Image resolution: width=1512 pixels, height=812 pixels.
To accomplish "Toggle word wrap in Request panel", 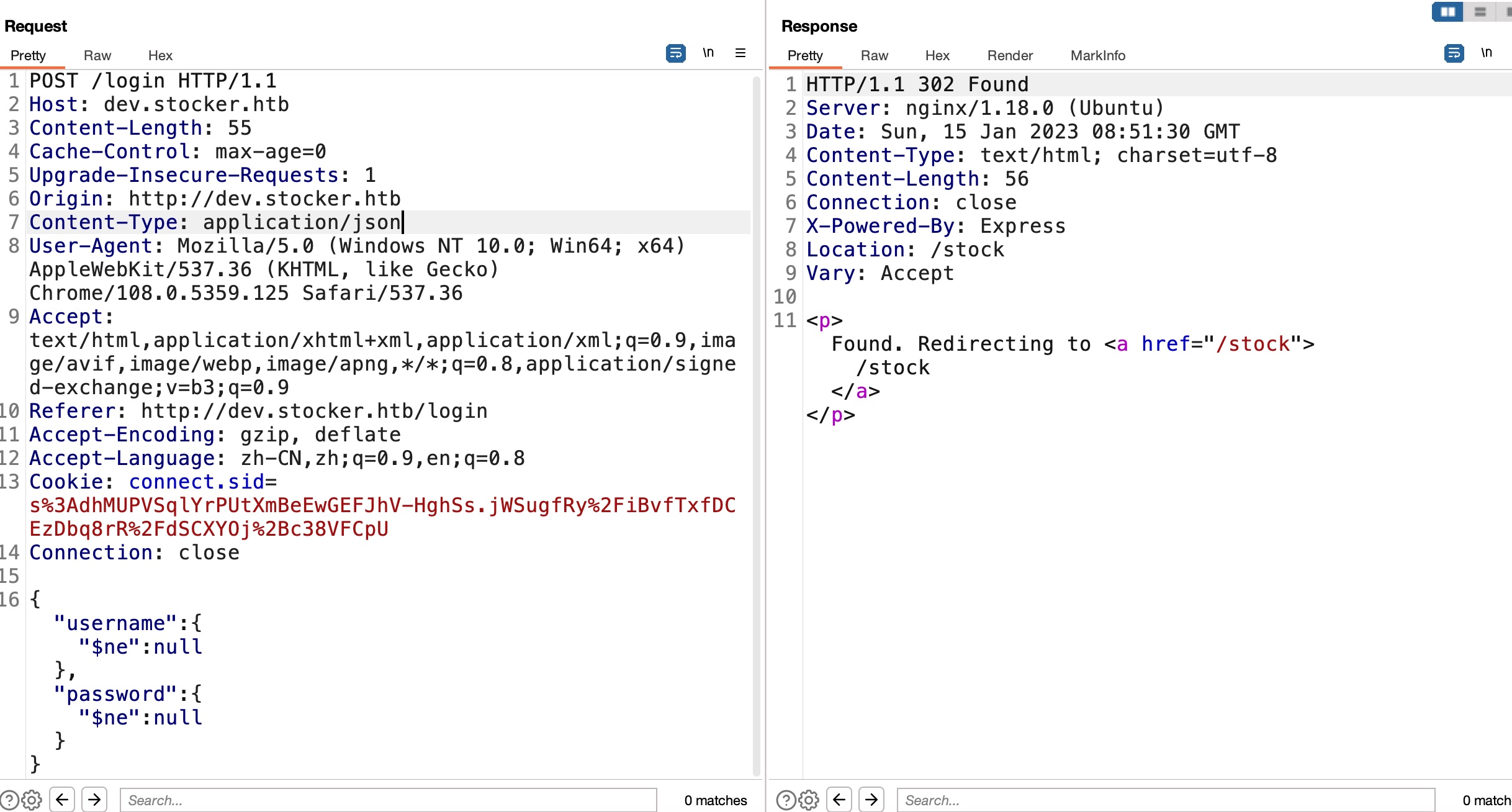I will [x=675, y=53].
